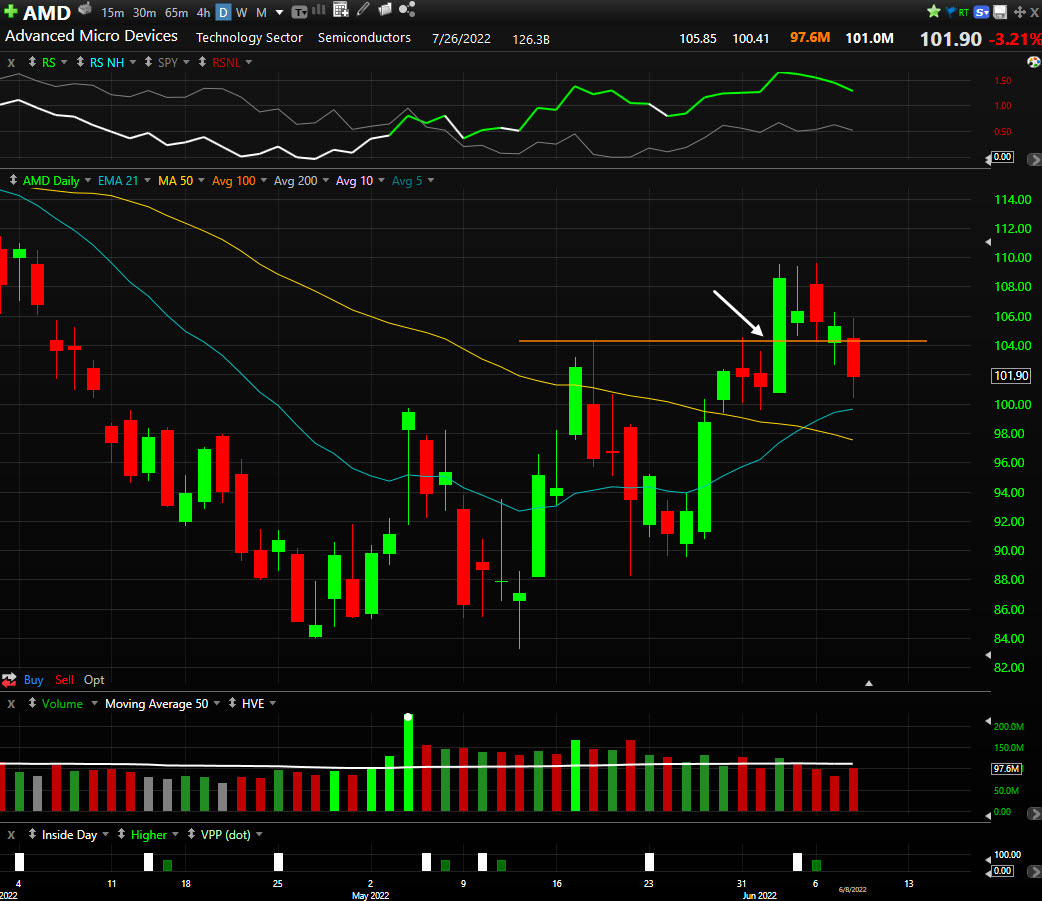This screenshot has width=1042, height=901.
Task: Click the save floppy disk icon
Action: [1000, 12]
